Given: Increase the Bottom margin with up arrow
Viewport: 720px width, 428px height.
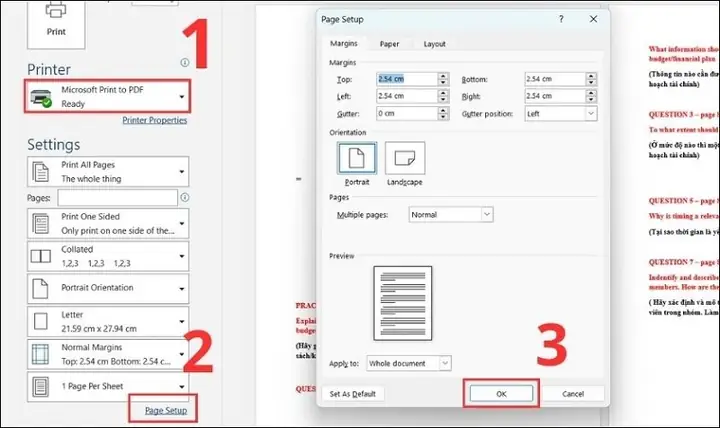Looking at the screenshot, I should pyautogui.click(x=591, y=76).
